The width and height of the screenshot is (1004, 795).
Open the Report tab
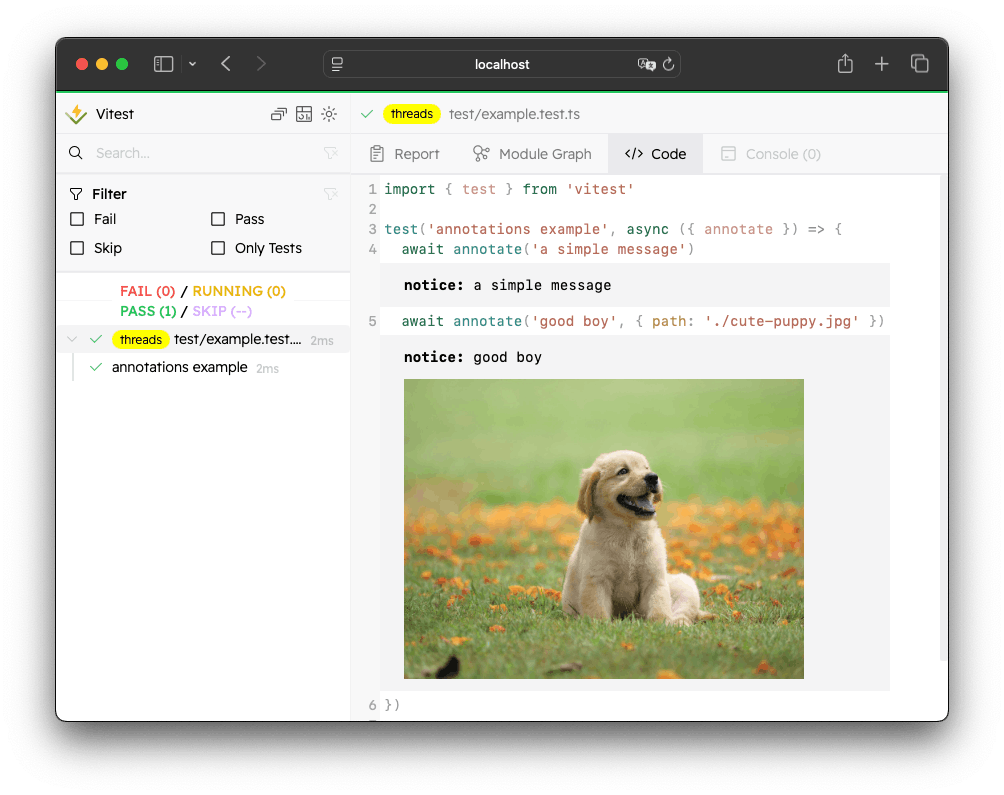(x=404, y=153)
